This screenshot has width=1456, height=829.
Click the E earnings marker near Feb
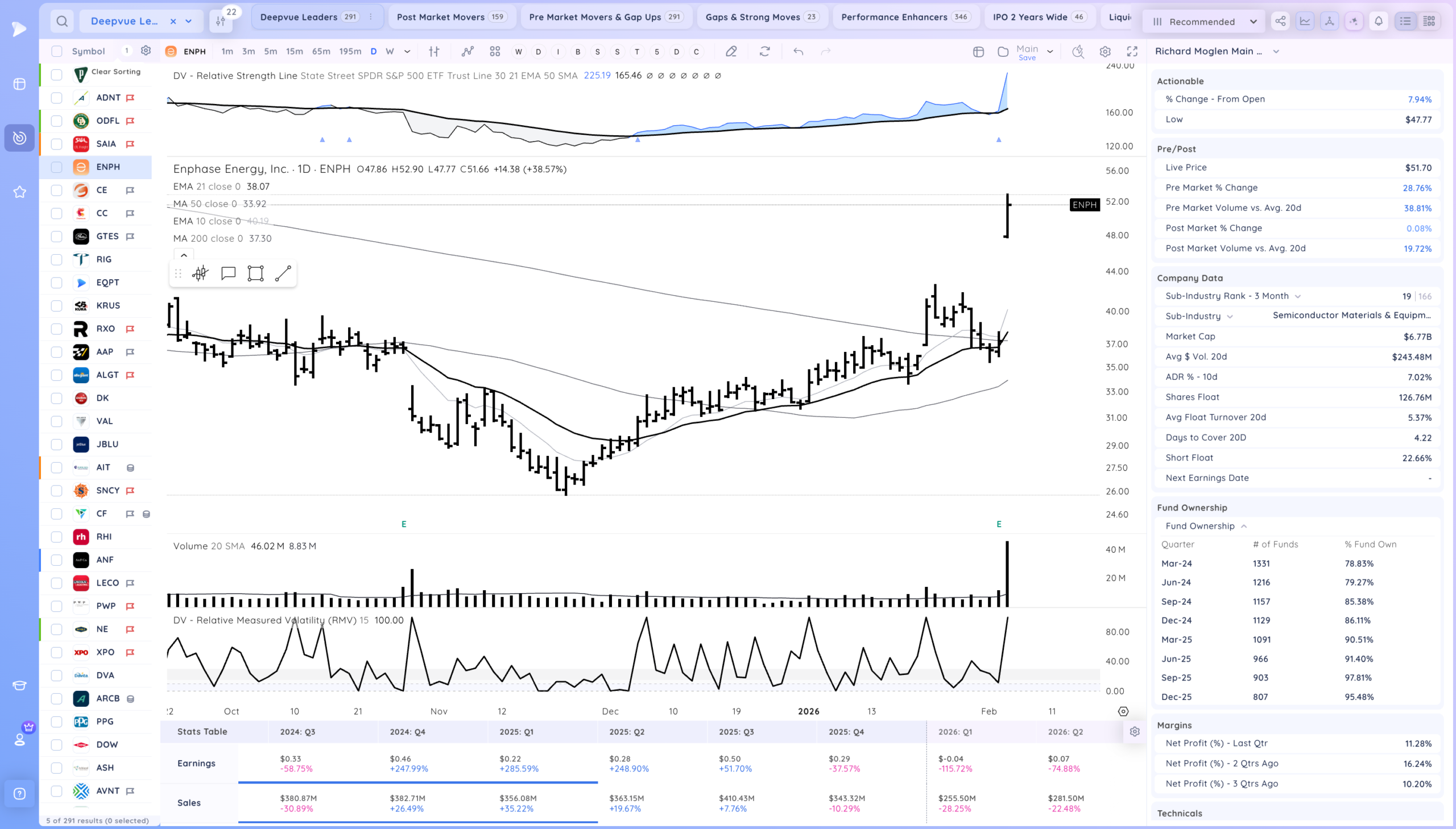tap(999, 524)
